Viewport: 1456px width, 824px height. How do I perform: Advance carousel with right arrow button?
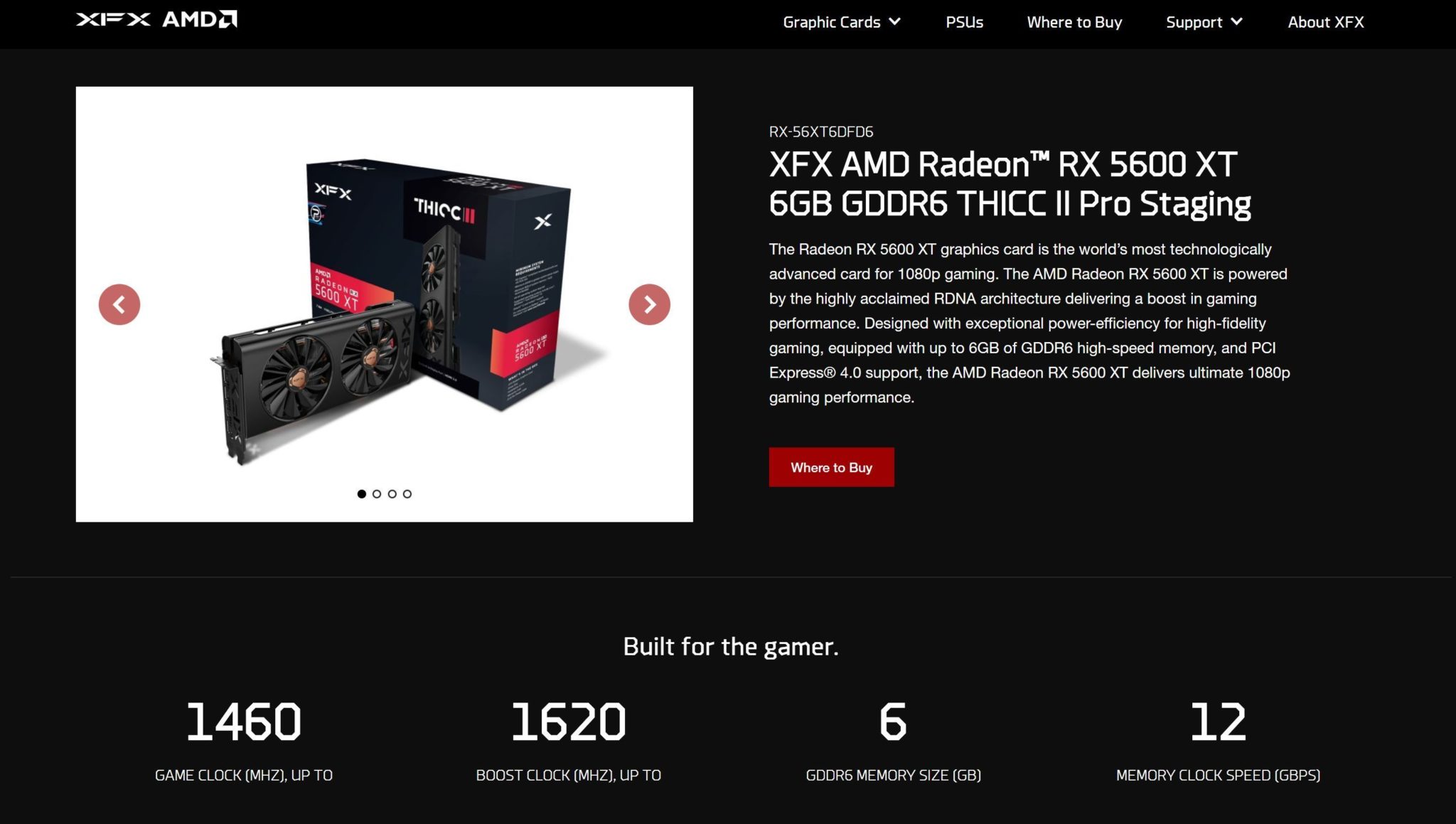649,305
